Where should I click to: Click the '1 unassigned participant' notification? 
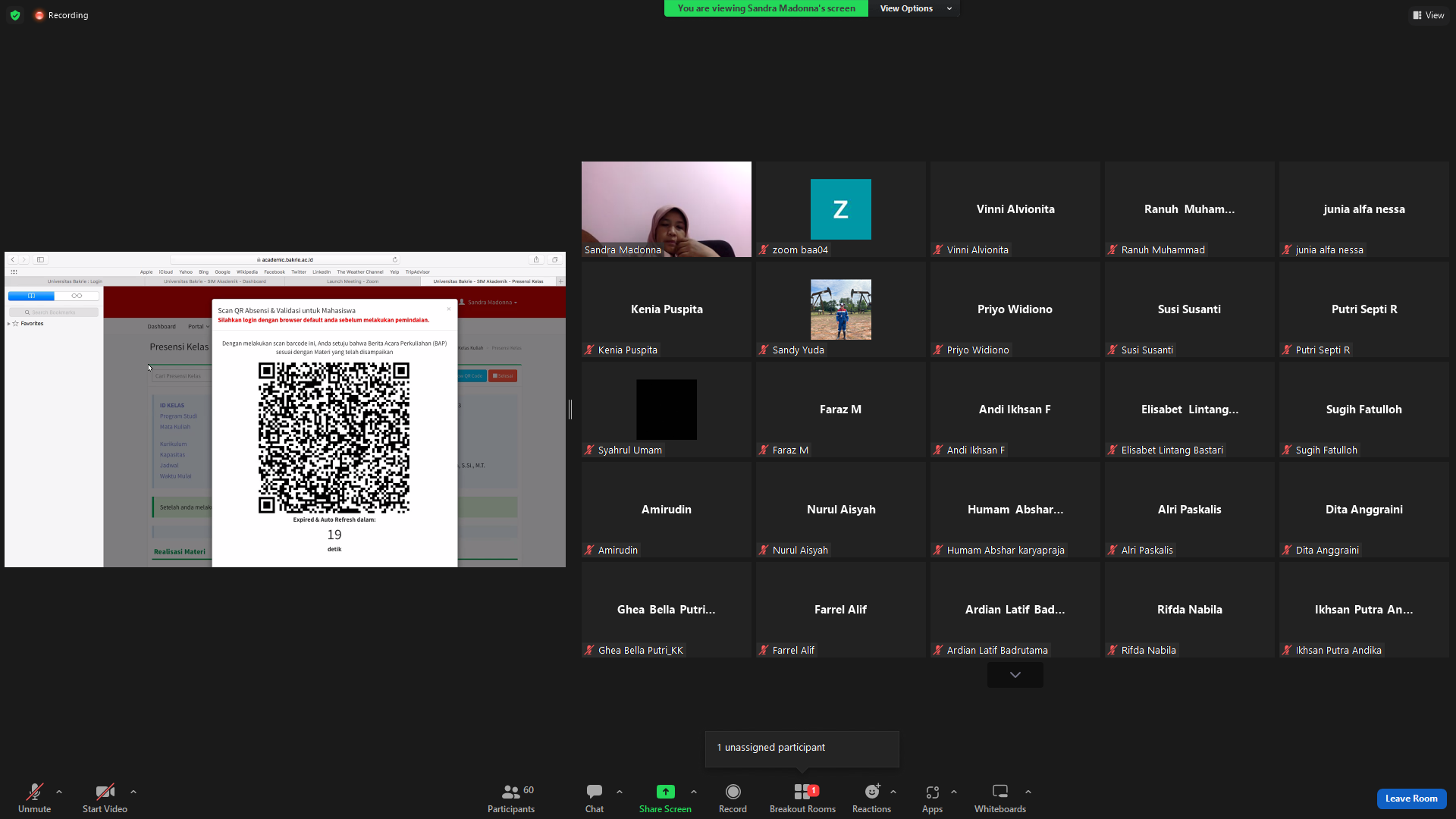point(802,748)
